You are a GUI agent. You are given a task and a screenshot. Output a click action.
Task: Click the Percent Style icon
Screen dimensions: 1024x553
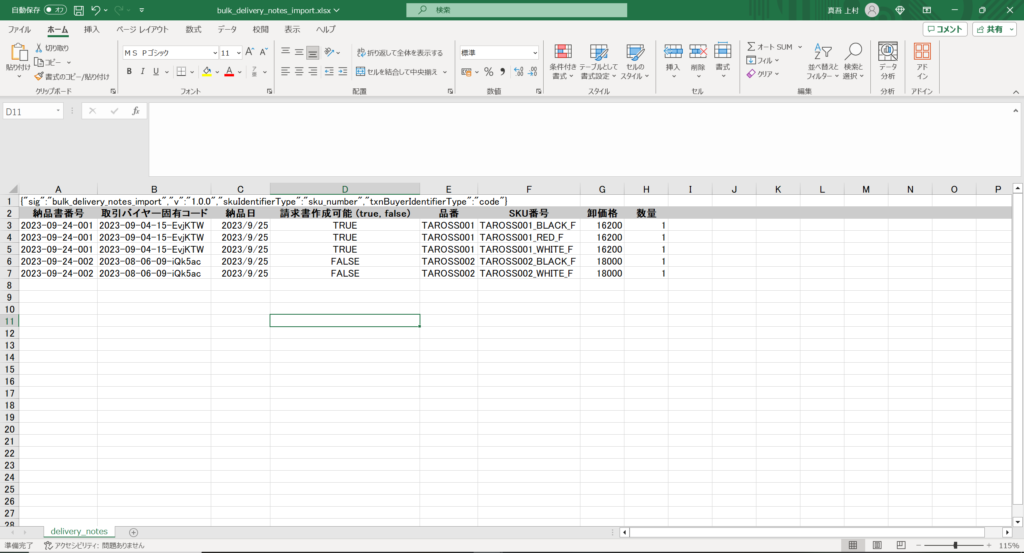click(x=488, y=72)
